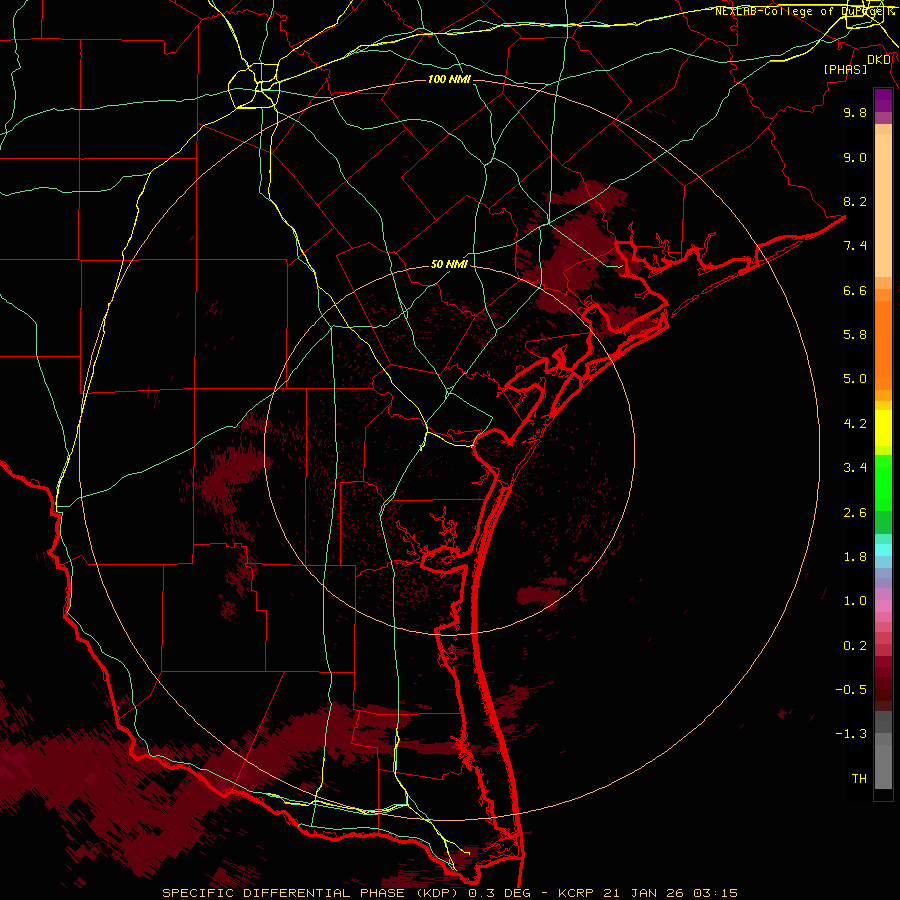Click the yellow band in the color scale
900x900 pixels.
click(x=883, y=428)
